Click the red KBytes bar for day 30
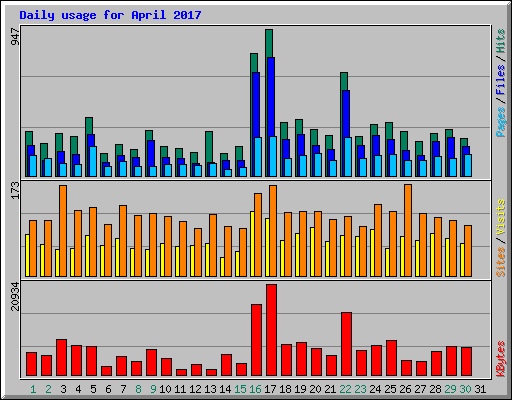The height and width of the screenshot is (400, 512). (466, 362)
